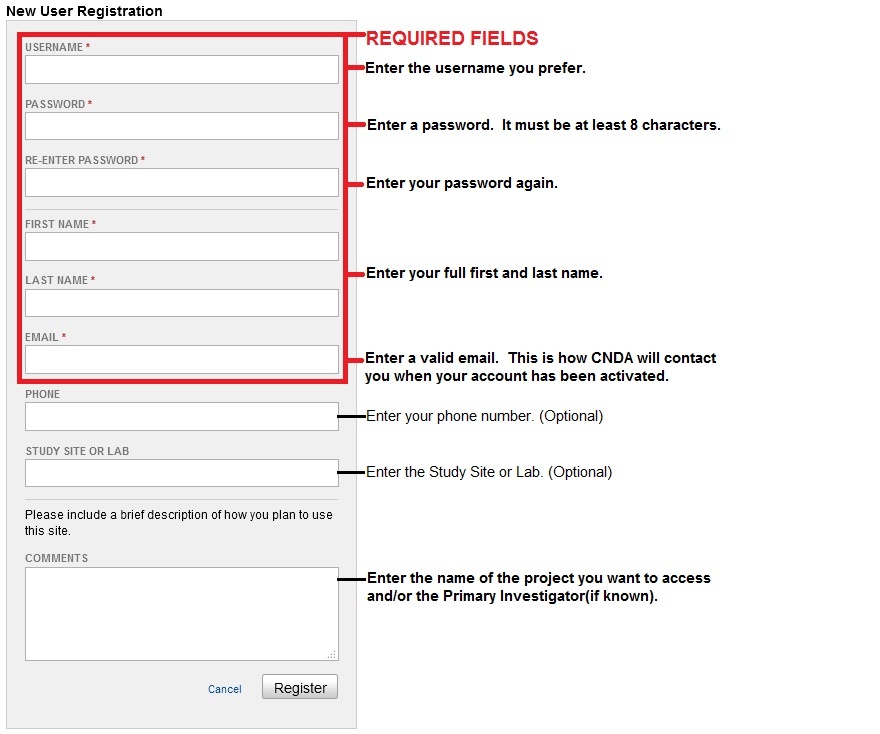Click the LAST NAME input field
880x734 pixels.
(181, 302)
